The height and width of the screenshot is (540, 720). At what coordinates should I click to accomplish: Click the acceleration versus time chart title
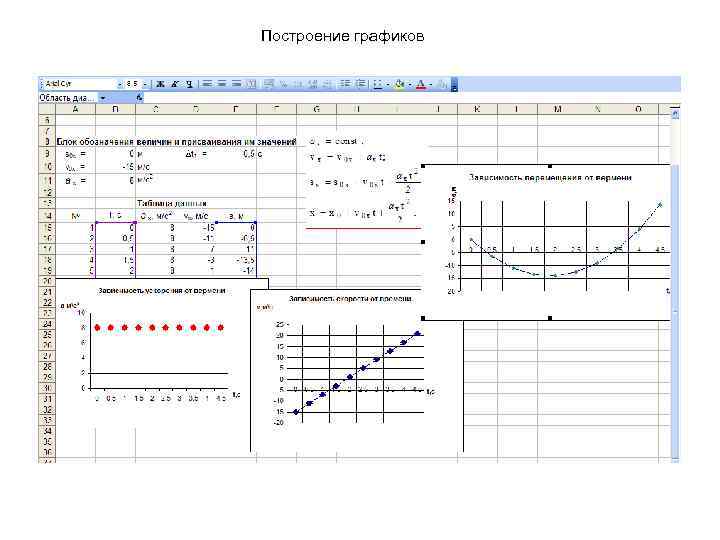tap(162, 291)
